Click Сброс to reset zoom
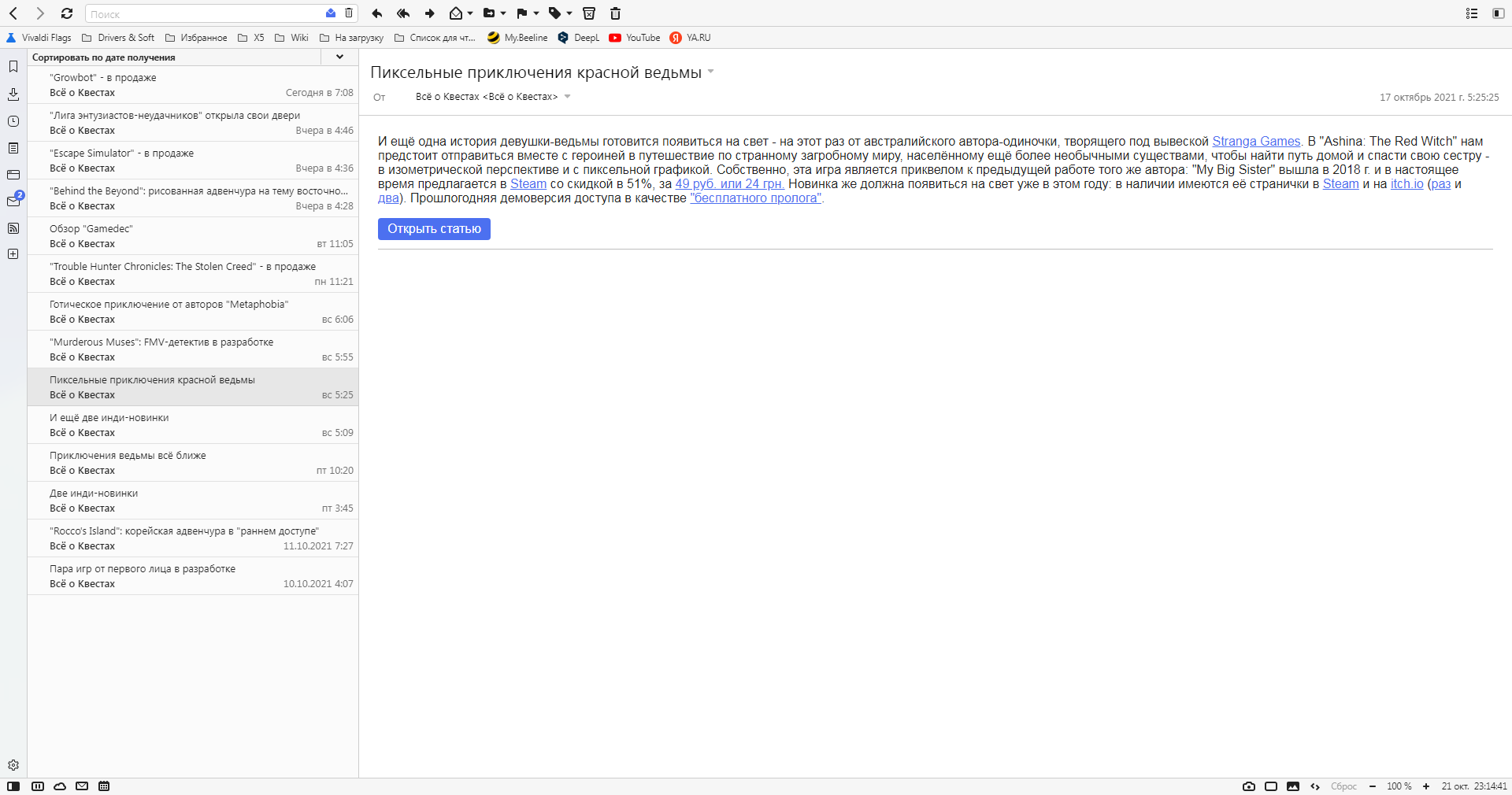Screen dimensions: 1512x795 pos(1343,786)
